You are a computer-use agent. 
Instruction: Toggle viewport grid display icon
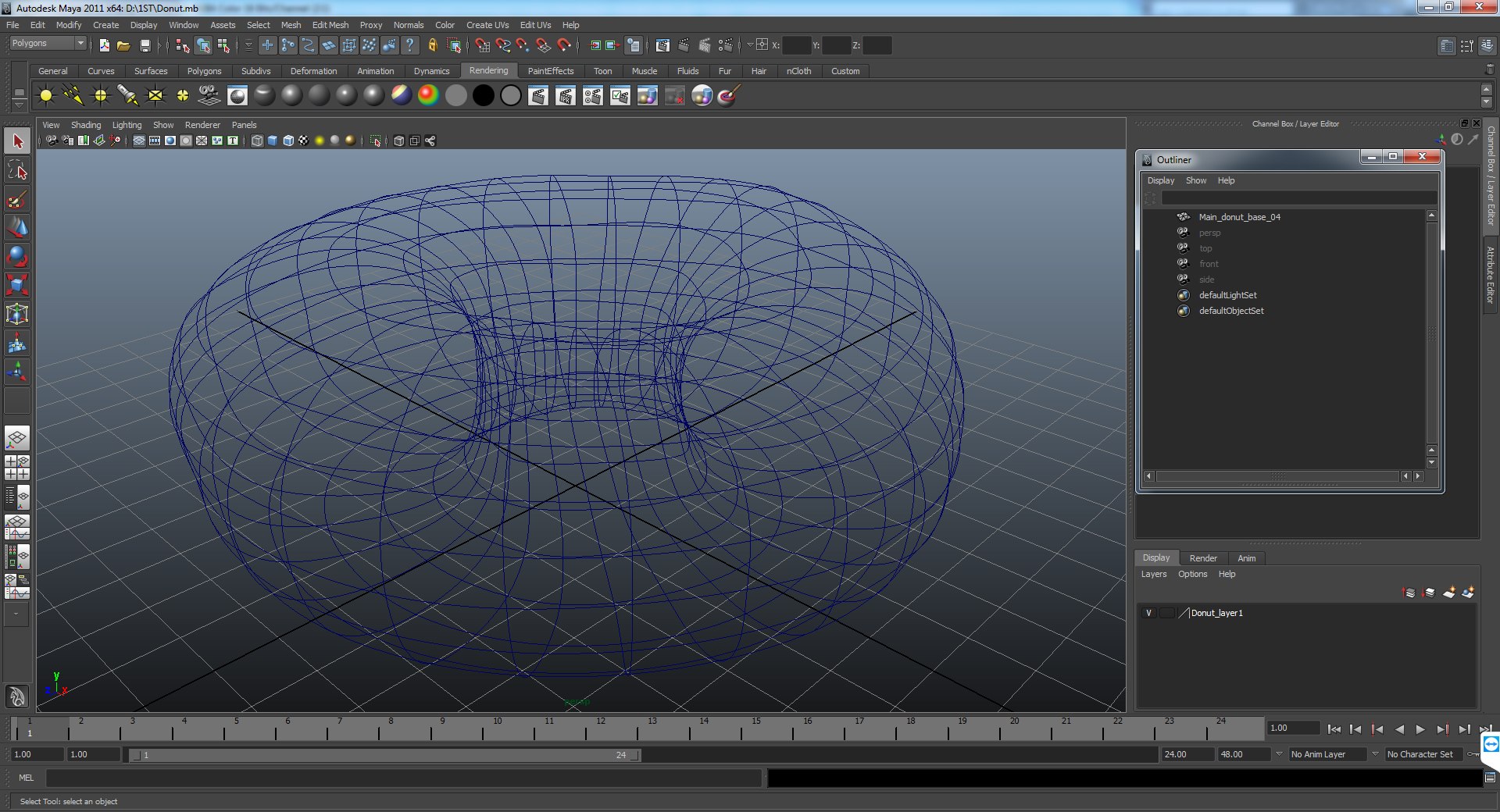click(139, 141)
